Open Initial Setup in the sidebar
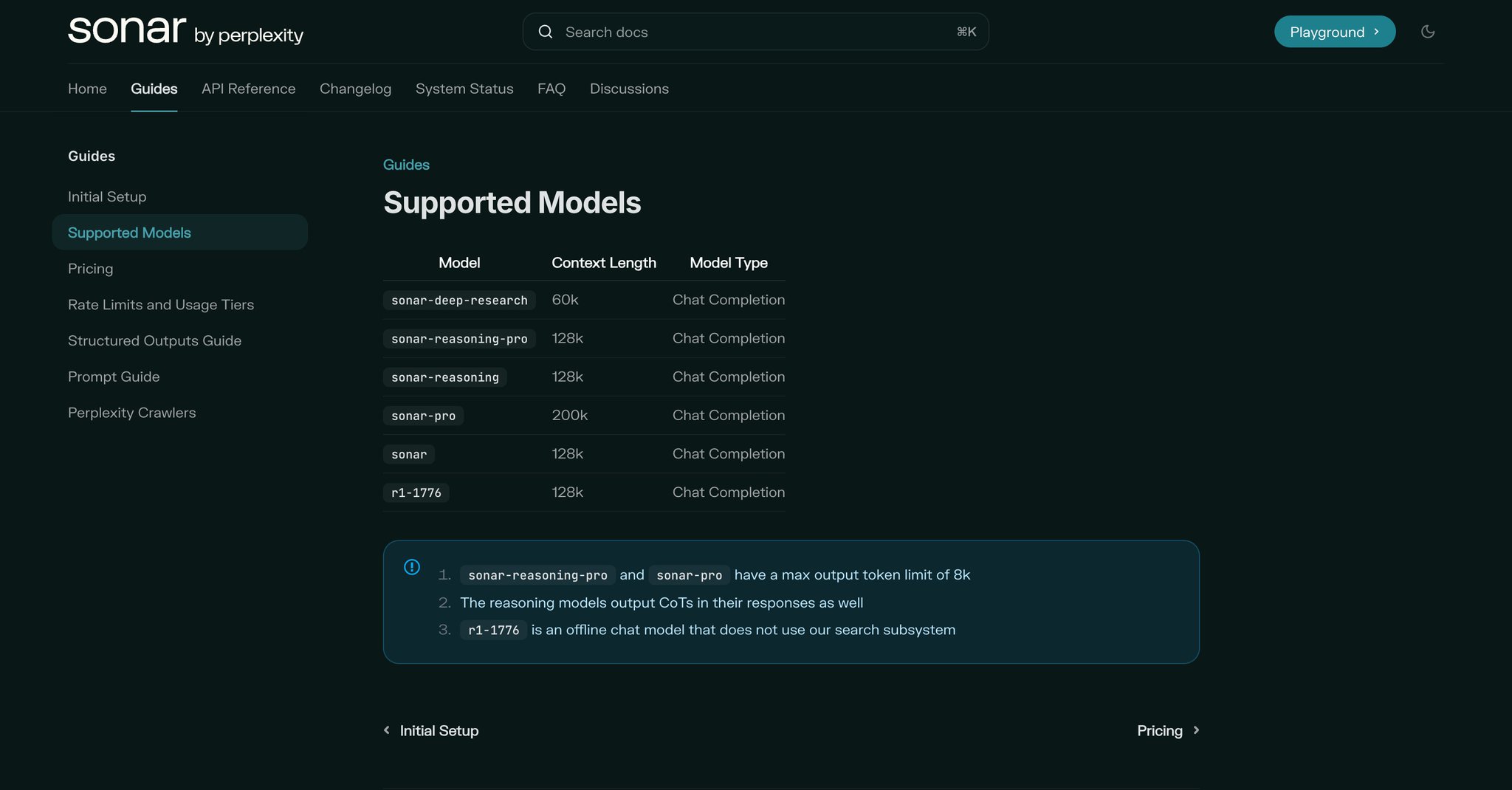The width and height of the screenshot is (1512, 790). (107, 196)
